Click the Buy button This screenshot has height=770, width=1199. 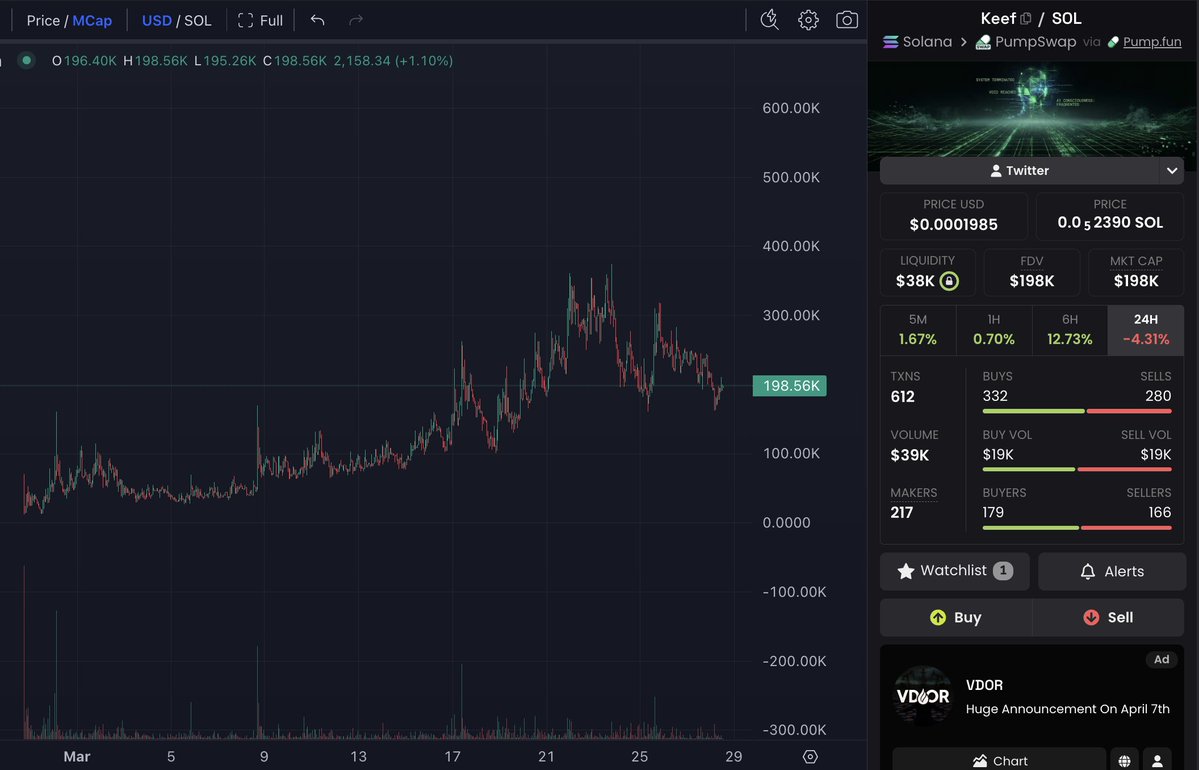coord(955,617)
